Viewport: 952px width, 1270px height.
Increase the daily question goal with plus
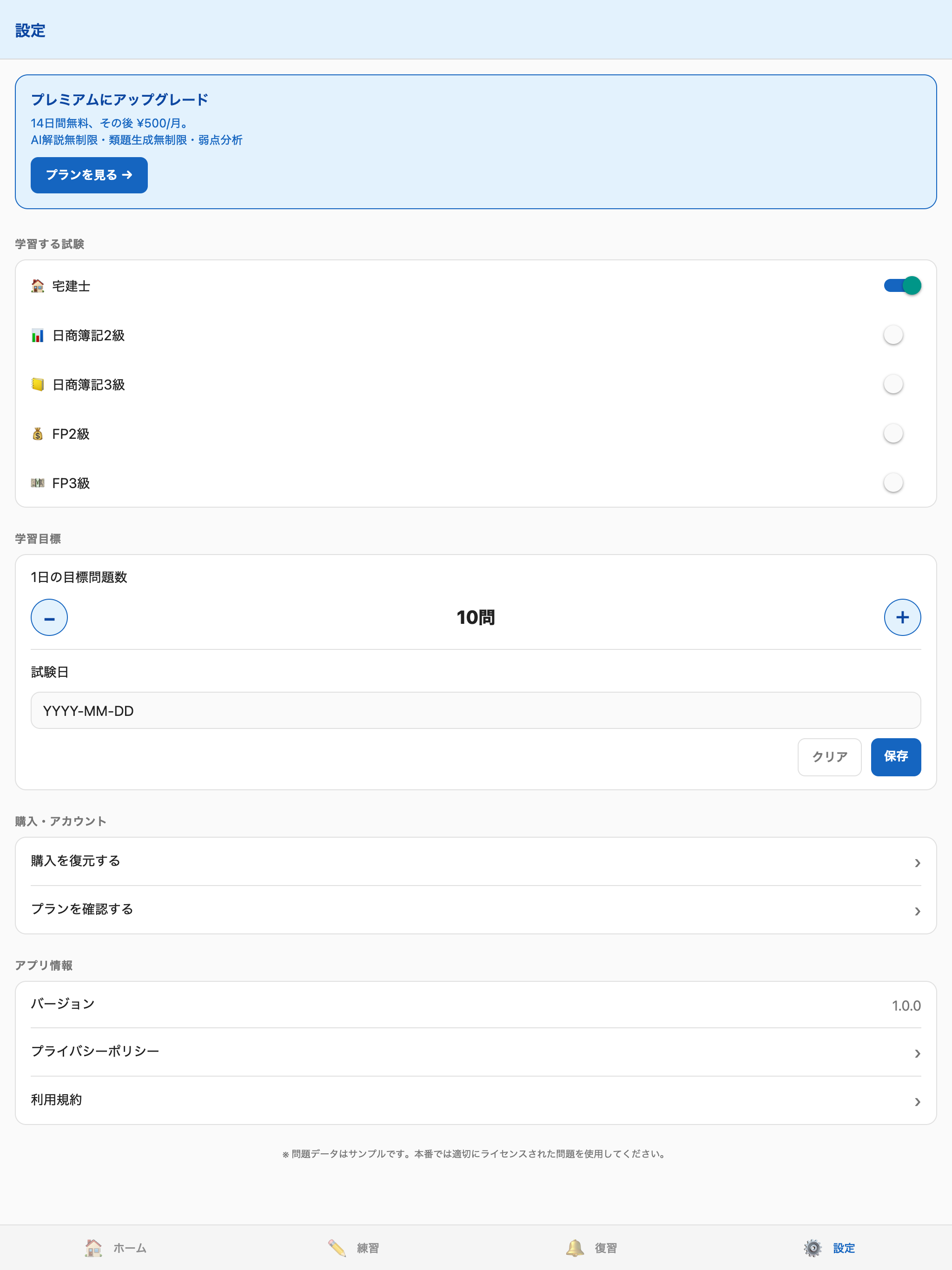point(902,617)
